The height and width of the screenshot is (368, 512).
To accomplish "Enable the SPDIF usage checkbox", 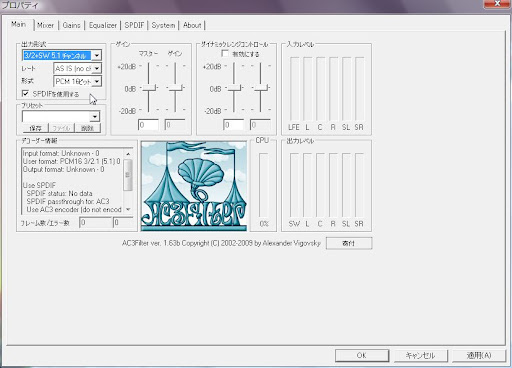I will tap(25, 94).
